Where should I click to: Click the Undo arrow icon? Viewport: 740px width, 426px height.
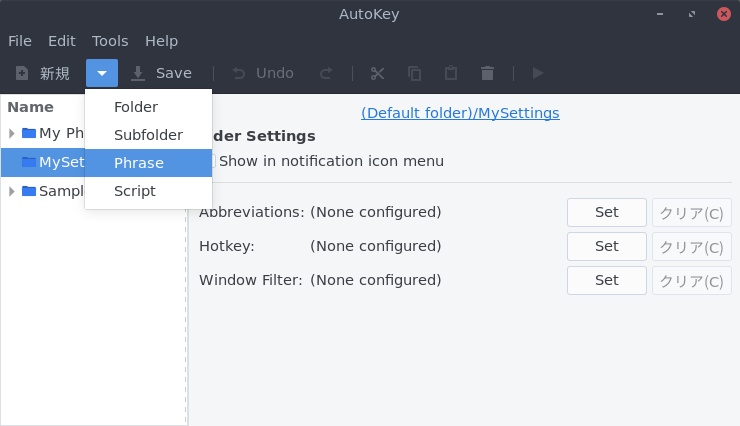[239, 74]
